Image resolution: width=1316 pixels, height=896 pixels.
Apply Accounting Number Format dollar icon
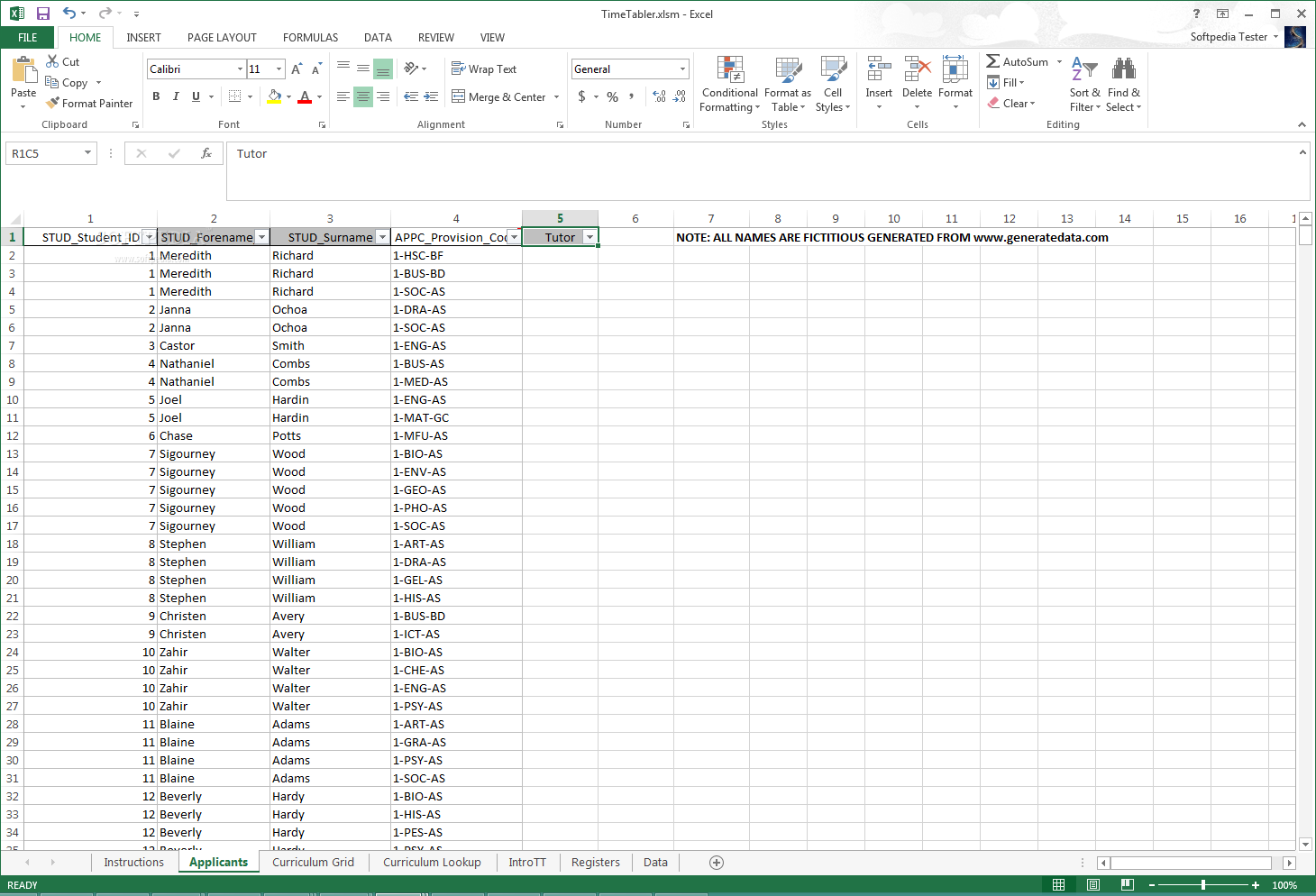click(x=582, y=96)
